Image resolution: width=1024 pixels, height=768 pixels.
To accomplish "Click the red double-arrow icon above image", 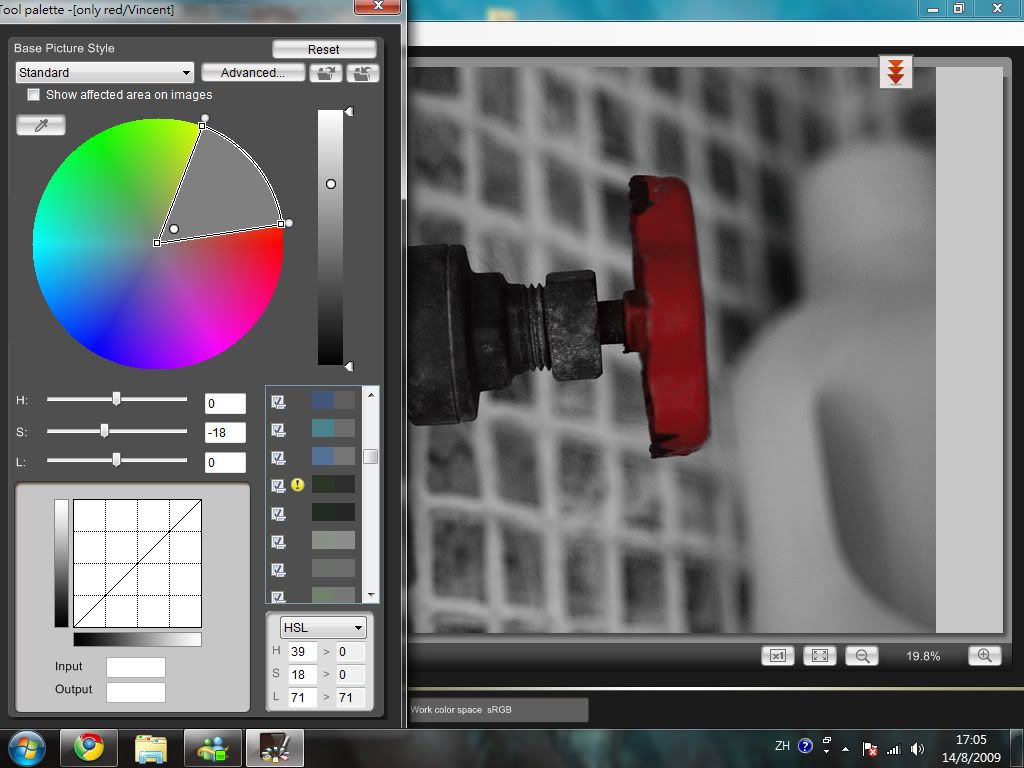I will (896, 72).
